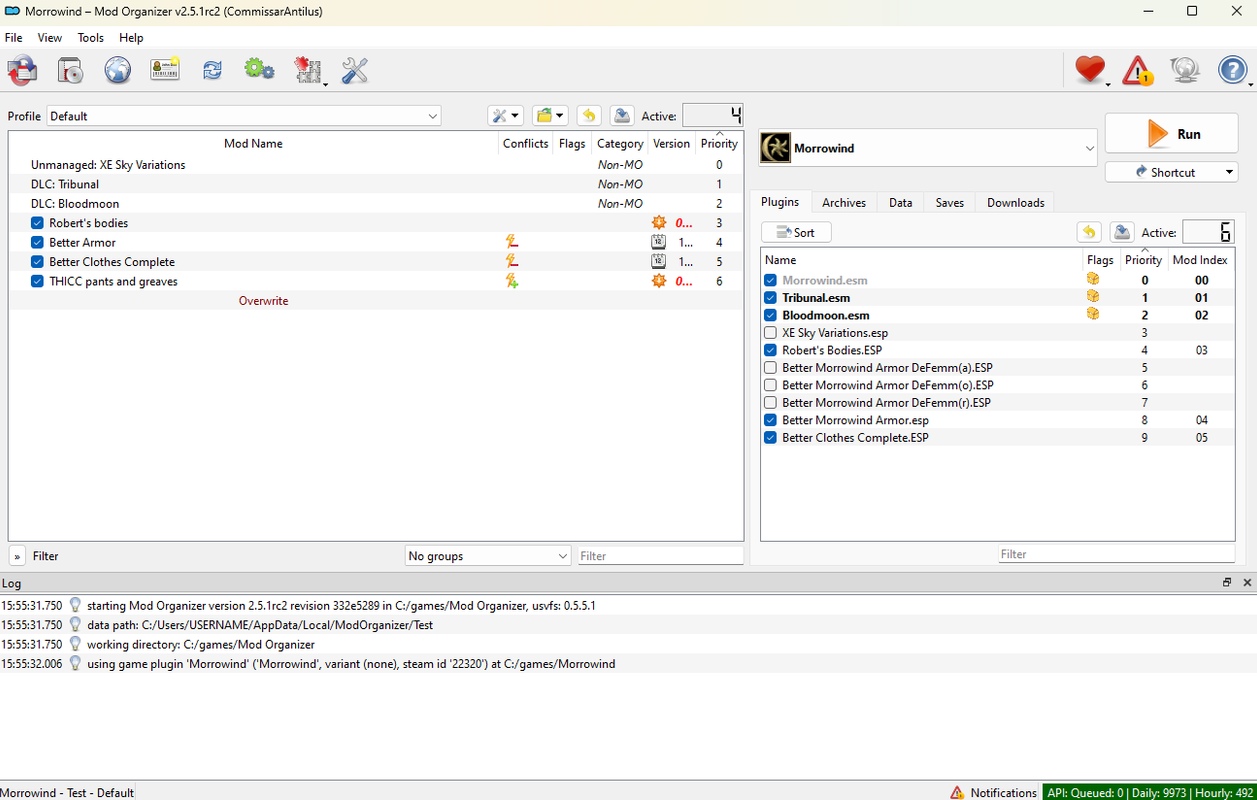Click the plugin list create backup icon

pyautogui.click(x=1122, y=232)
